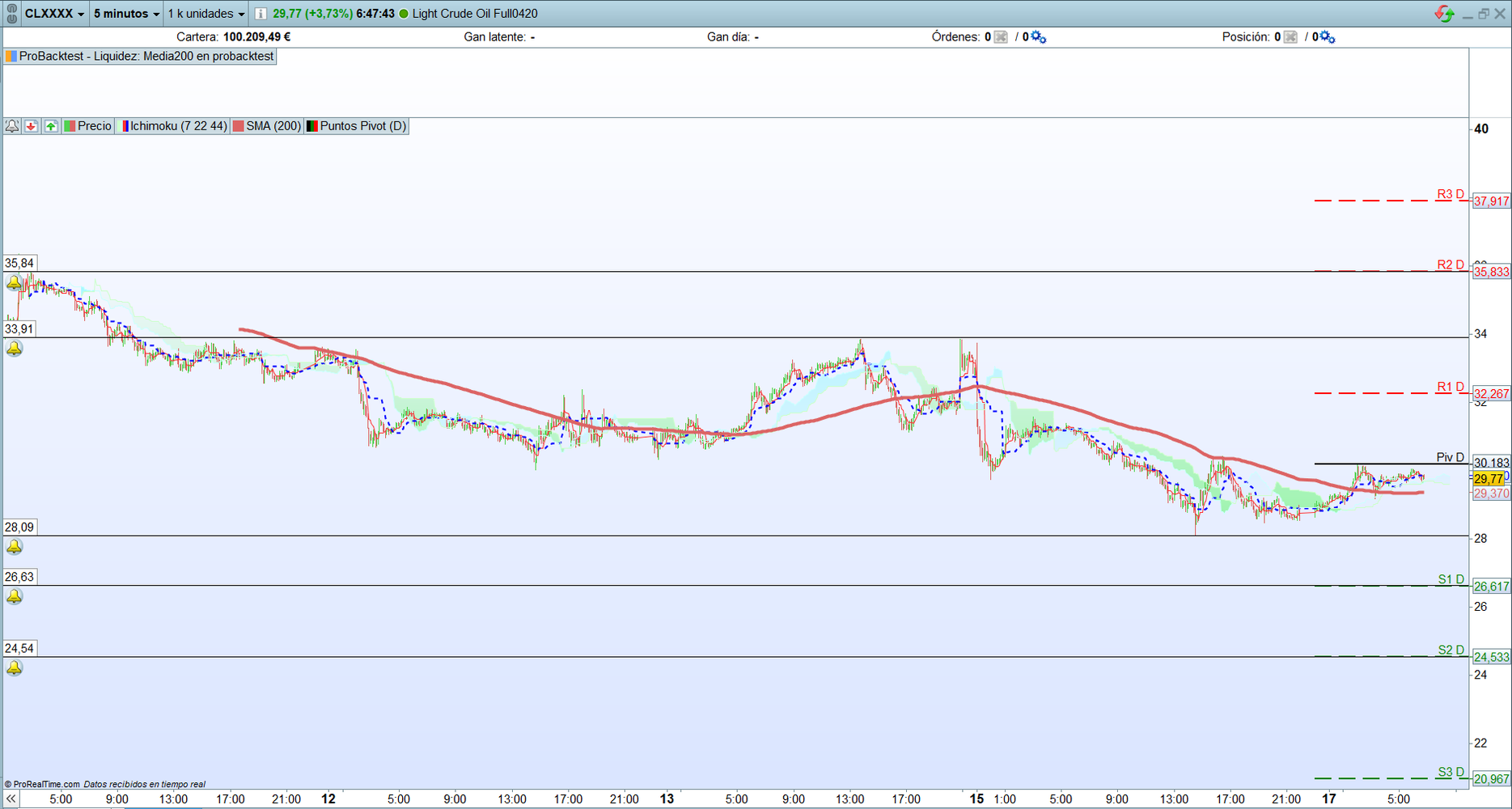Screen dimensions: 1512x809
Task: Open the 5 minutos timeframe dropdown
Action: (x=125, y=13)
